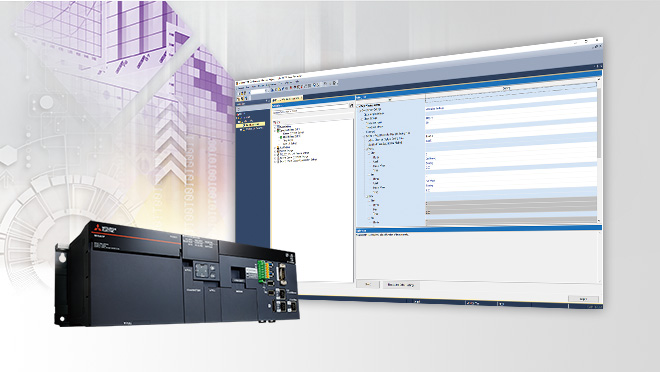660x372 pixels.
Task: Select the yellow highlighted item in navigation tree
Action: (251, 125)
